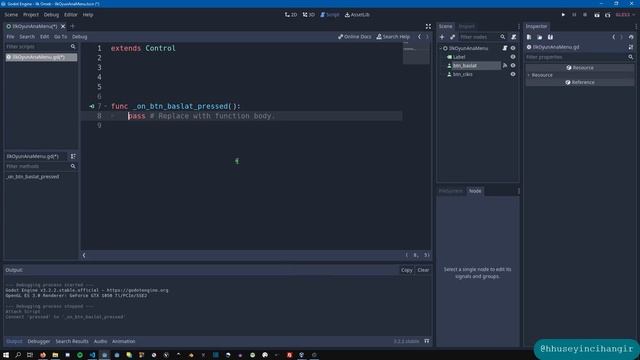Screen dimensions: 640x360
Task: Fold the function at line 7
Action: tap(106, 106)
